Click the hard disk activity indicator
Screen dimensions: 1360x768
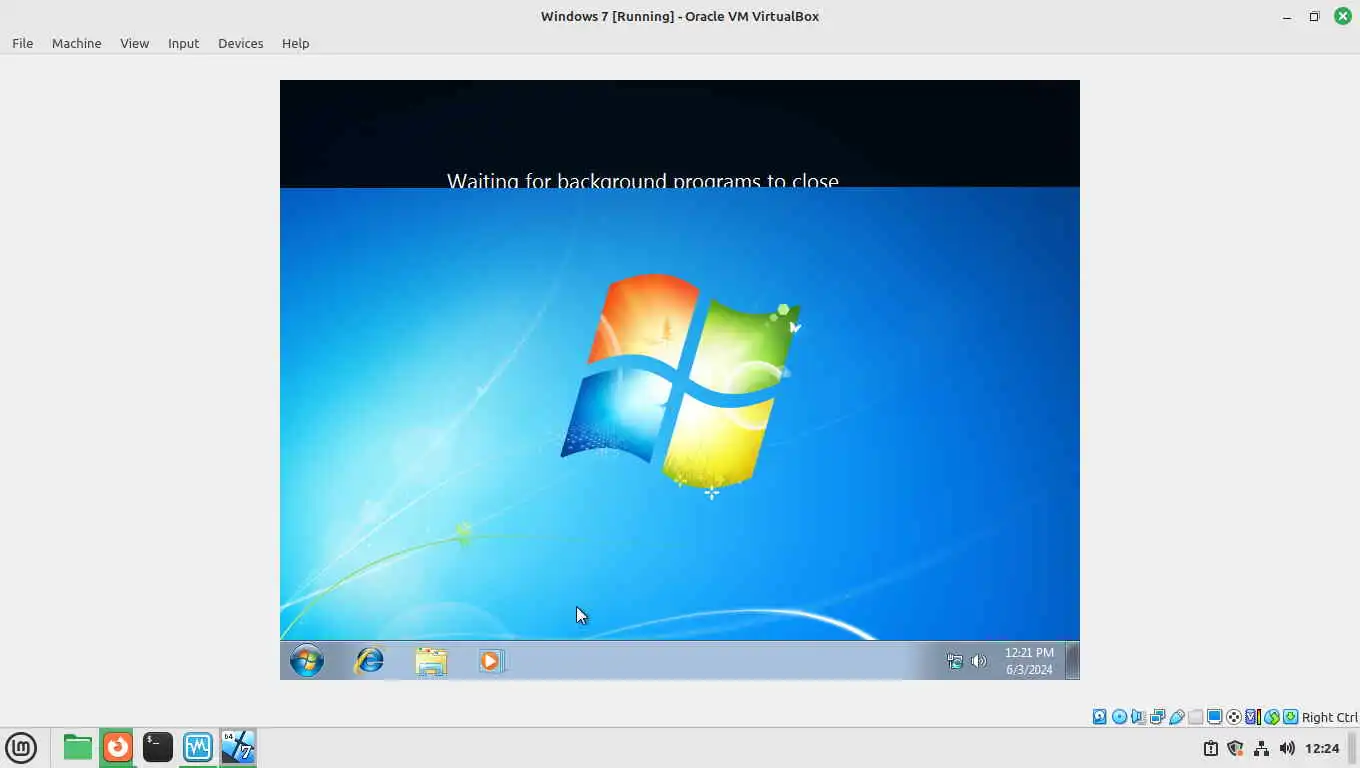(1100, 717)
